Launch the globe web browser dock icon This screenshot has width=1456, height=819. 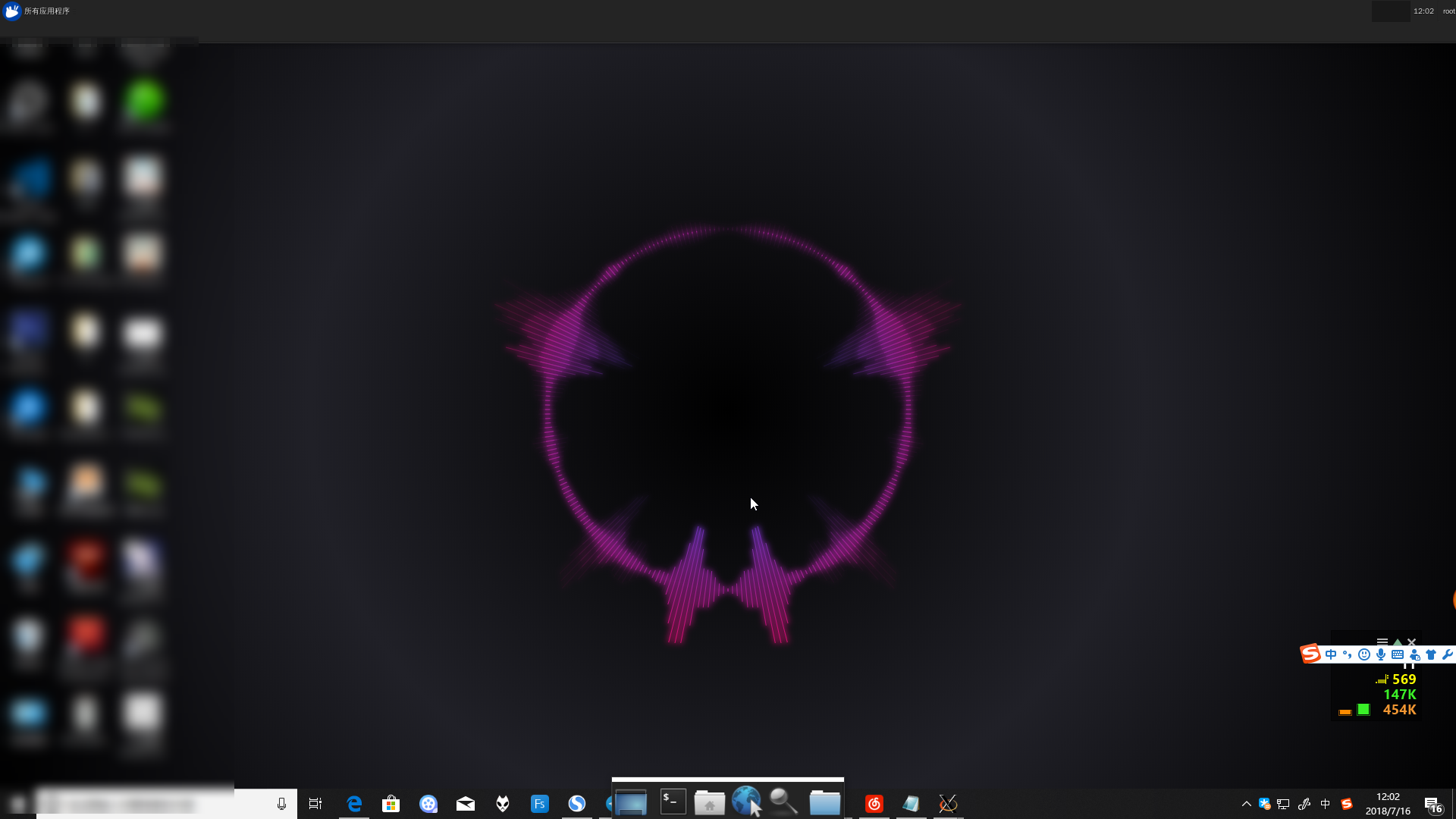747,802
